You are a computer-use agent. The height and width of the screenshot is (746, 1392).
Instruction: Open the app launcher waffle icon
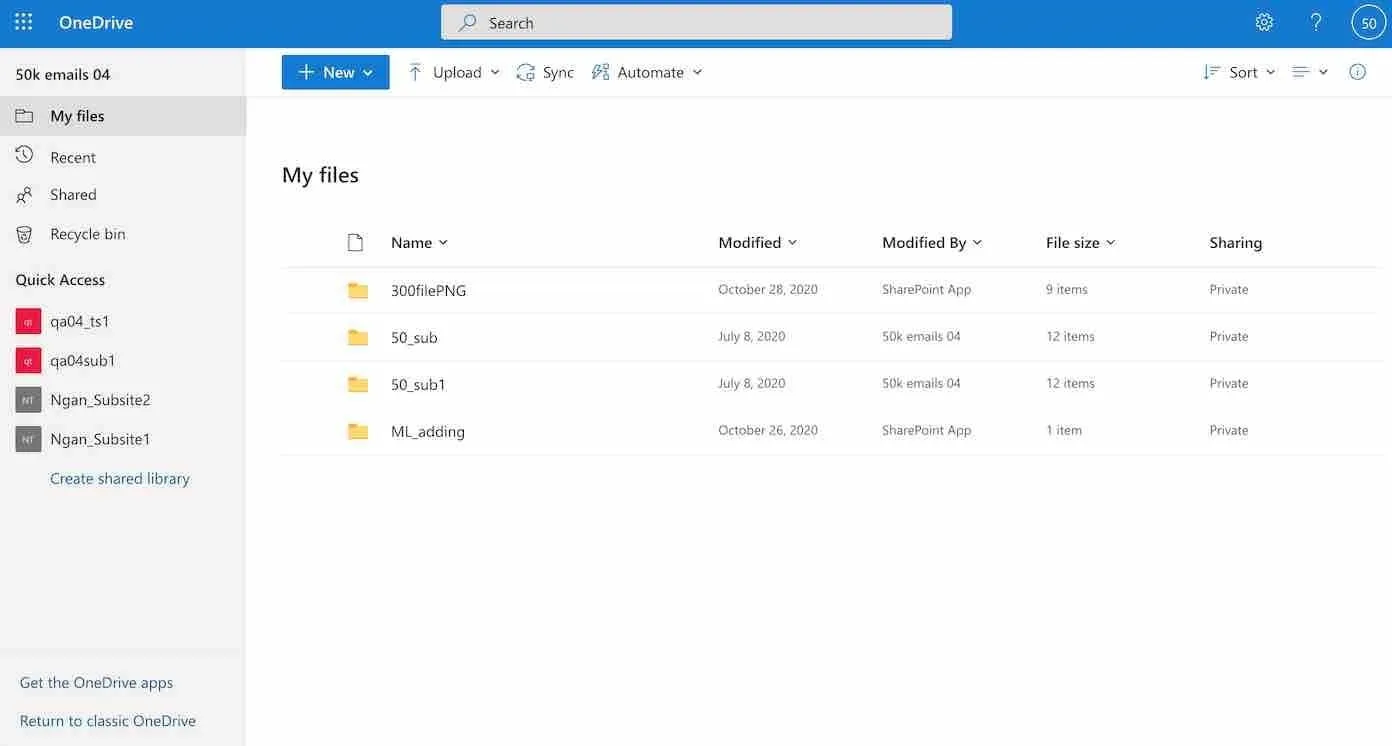click(24, 22)
